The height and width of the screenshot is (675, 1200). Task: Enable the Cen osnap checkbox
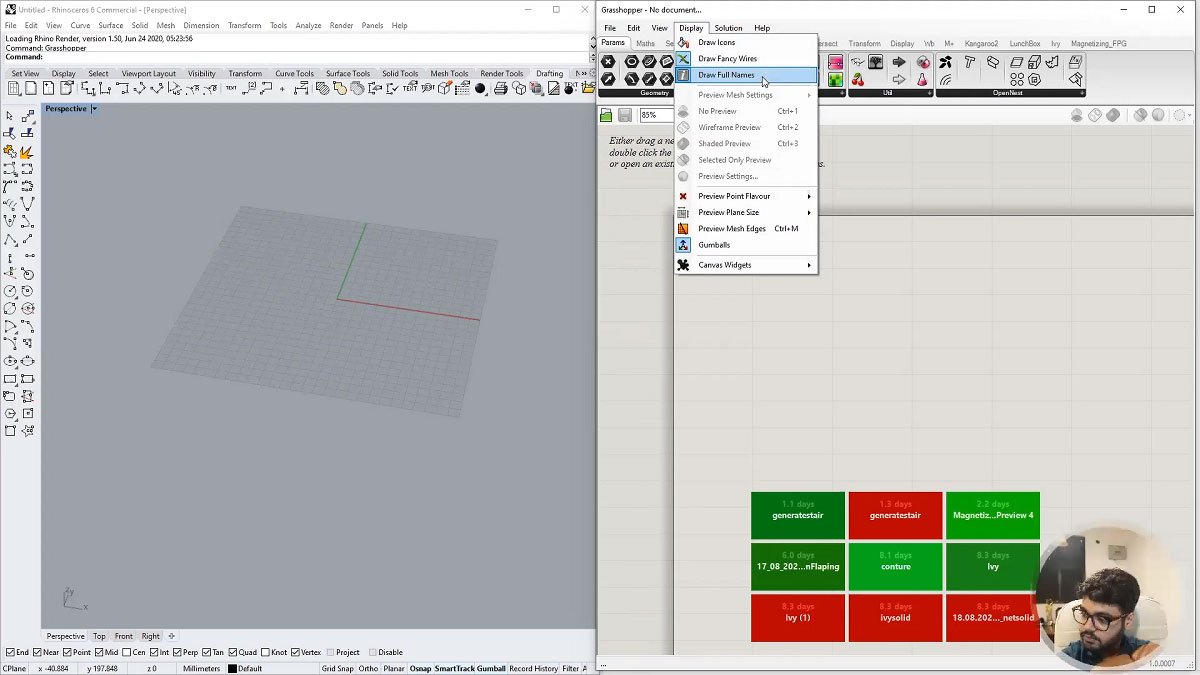[x=126, y=652]
